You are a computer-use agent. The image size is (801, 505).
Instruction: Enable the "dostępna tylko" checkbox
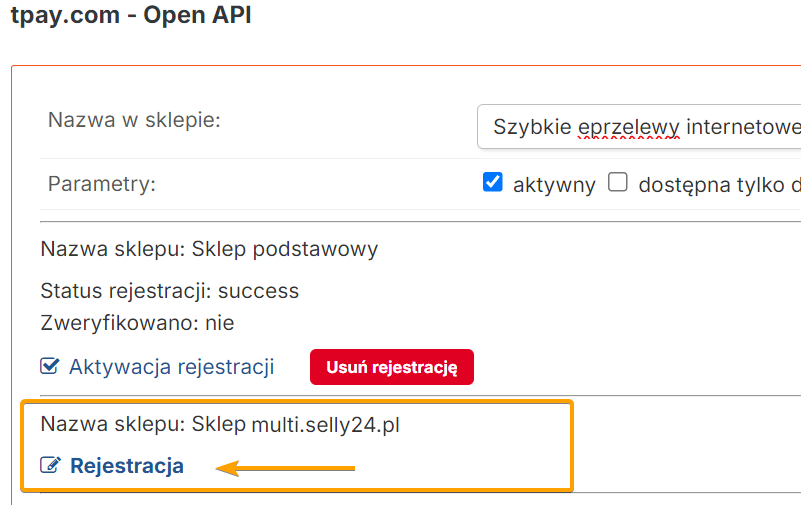point(618,183)
